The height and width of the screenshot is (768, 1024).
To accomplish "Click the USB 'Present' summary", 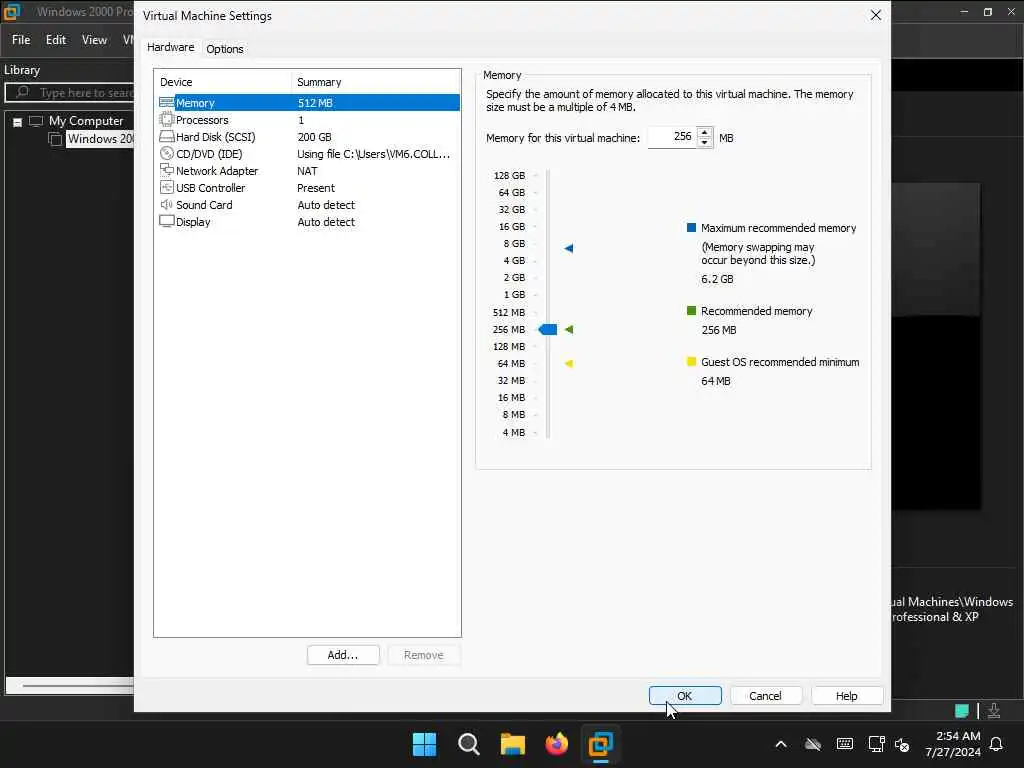I will coord(316,187).
